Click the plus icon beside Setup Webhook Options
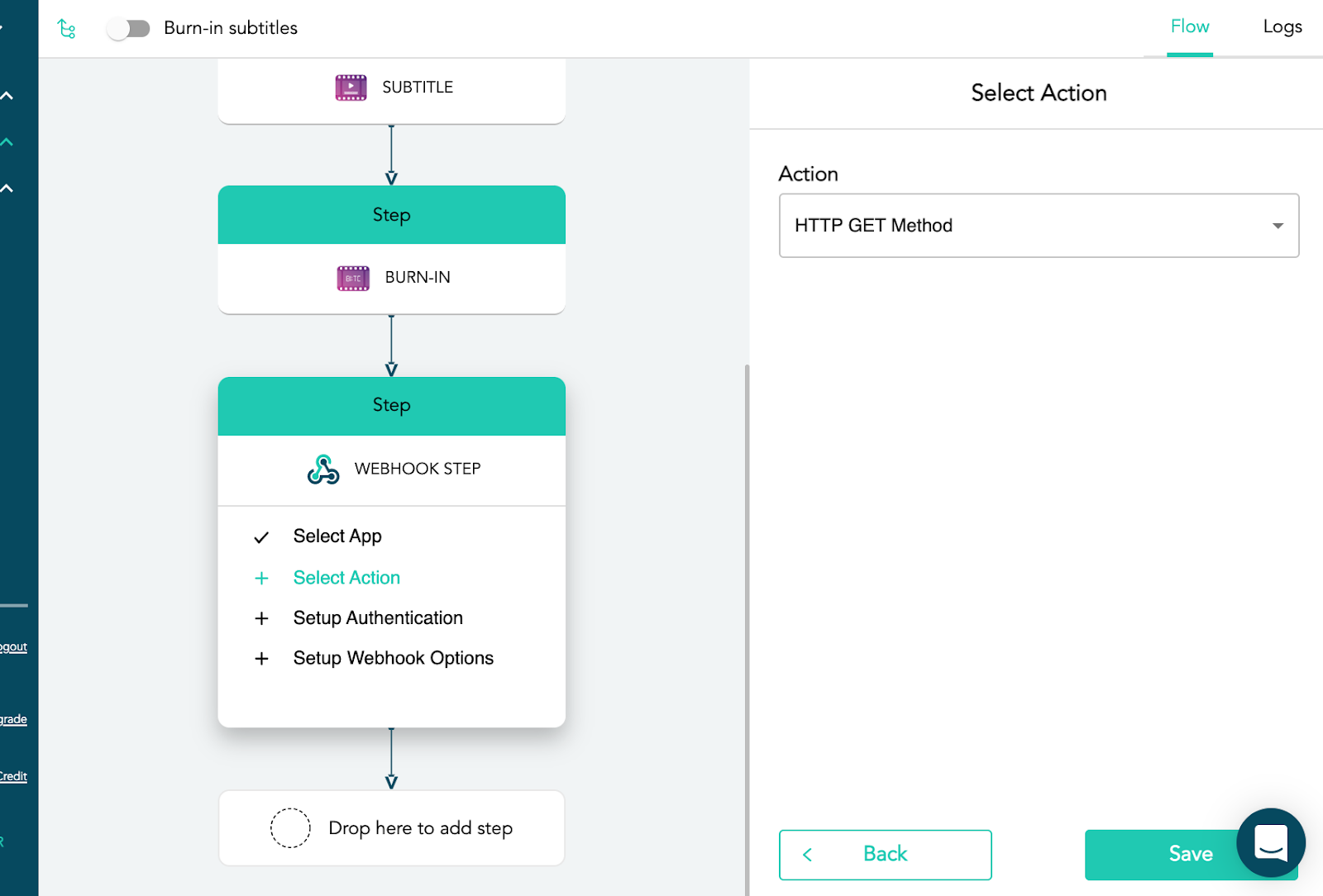Viewport: 1323px width, 896px height. pos(261,659)
